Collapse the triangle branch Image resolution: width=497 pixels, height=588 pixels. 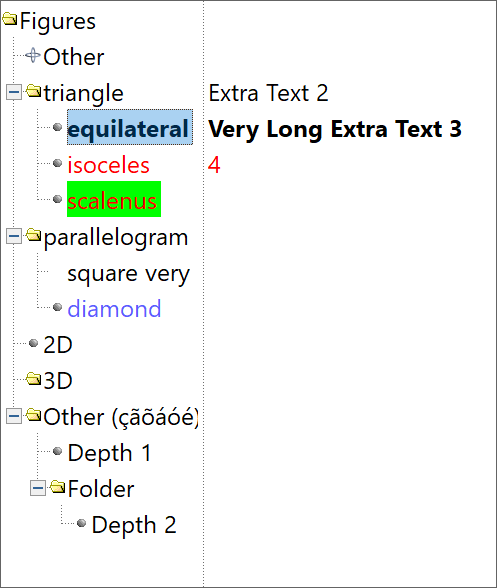[x=14, y=92]
